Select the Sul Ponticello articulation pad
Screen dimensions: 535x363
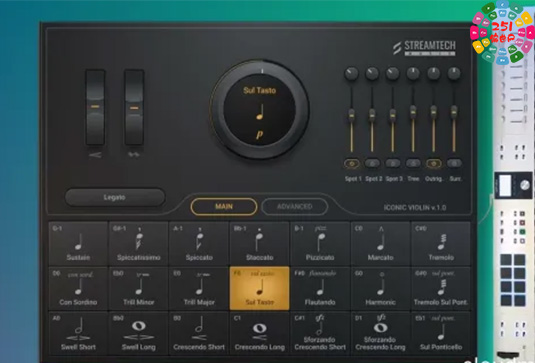pyautogui.click(x=441, y=333)
